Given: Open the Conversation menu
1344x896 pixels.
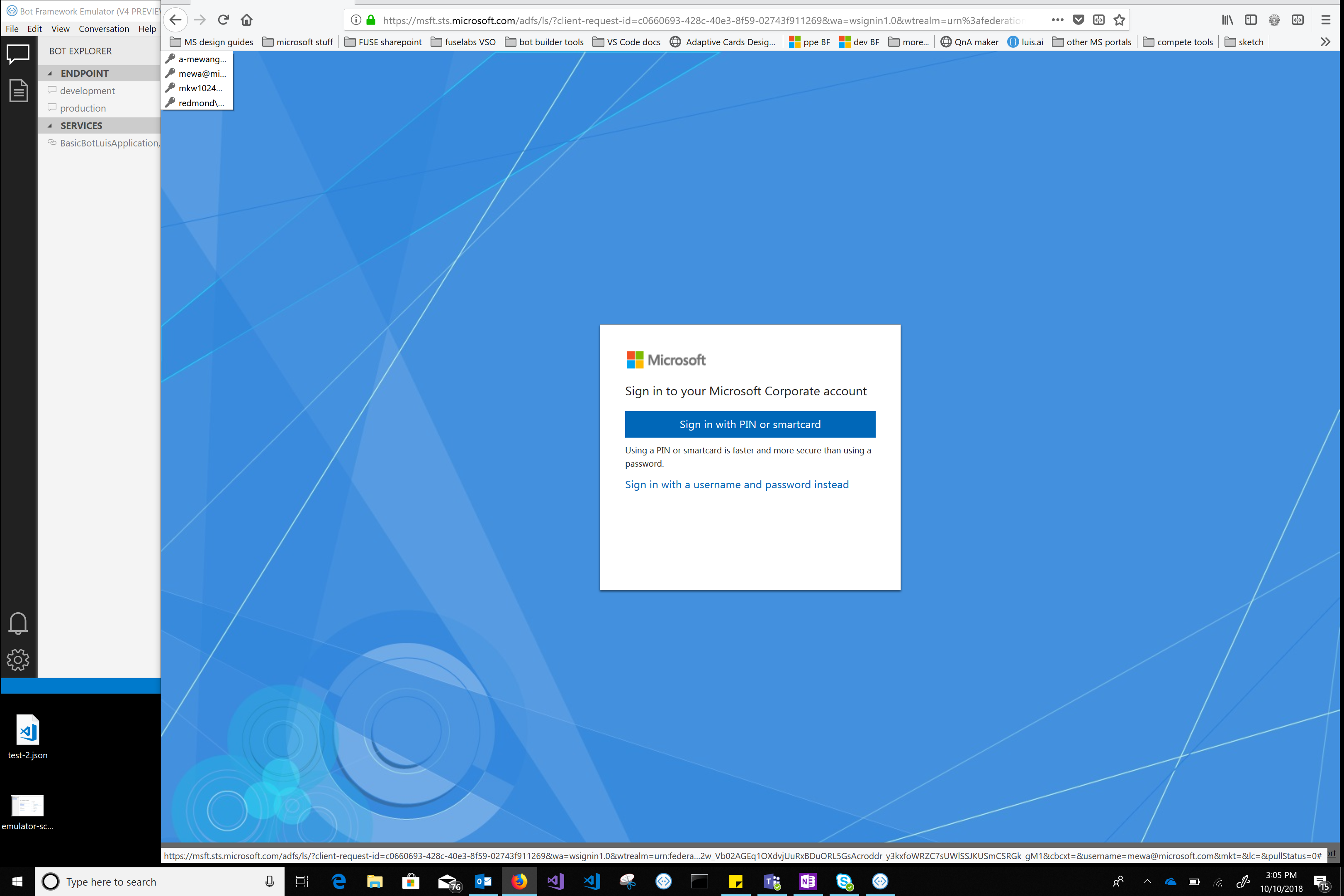Looking at the screenshot, I should (x=104, y=29).
